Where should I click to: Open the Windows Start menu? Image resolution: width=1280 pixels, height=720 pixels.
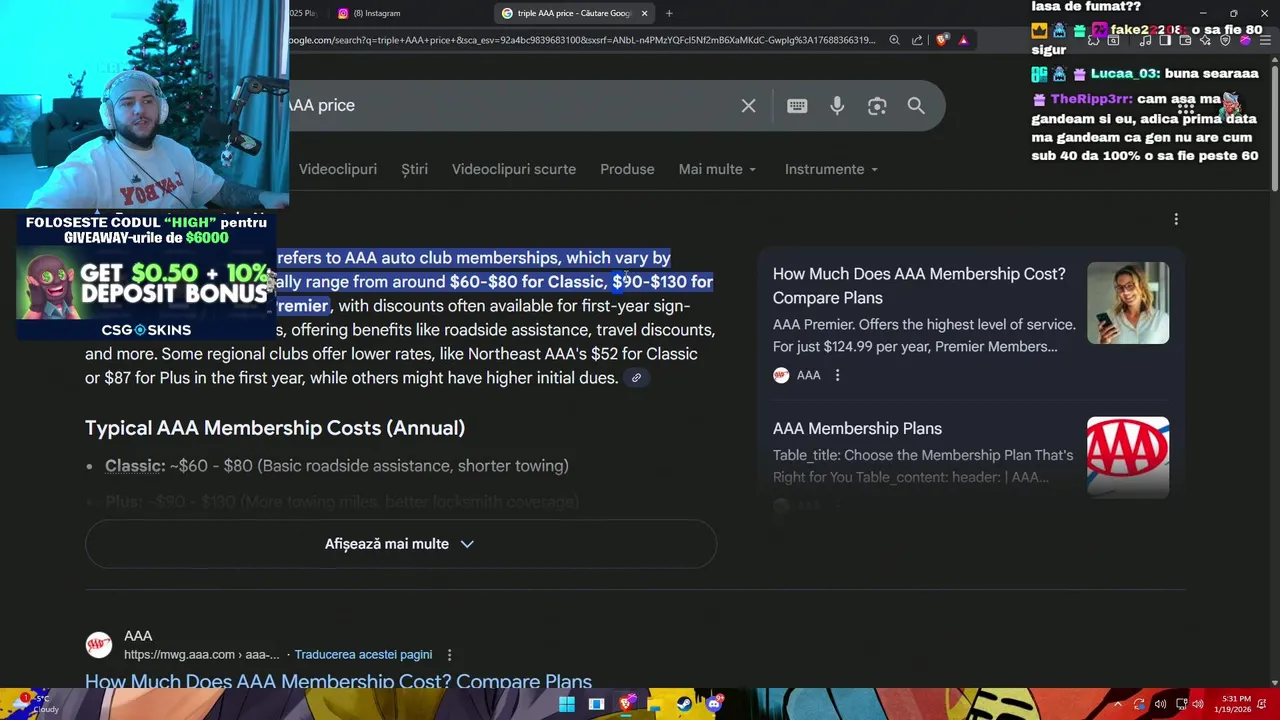(x=566, y=704)
